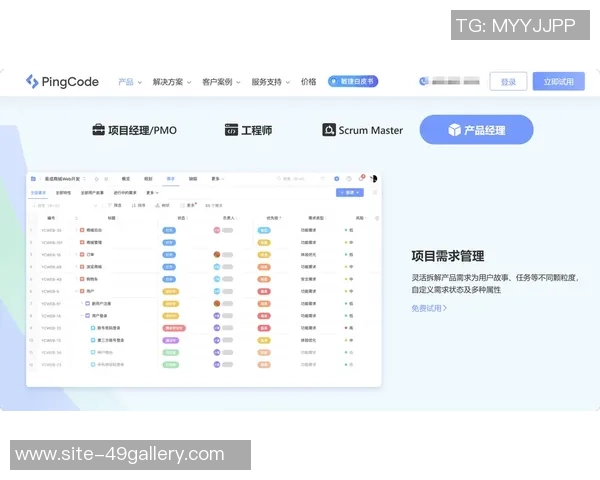
Task: Click the 标题 column header
Action: point(111,218)
